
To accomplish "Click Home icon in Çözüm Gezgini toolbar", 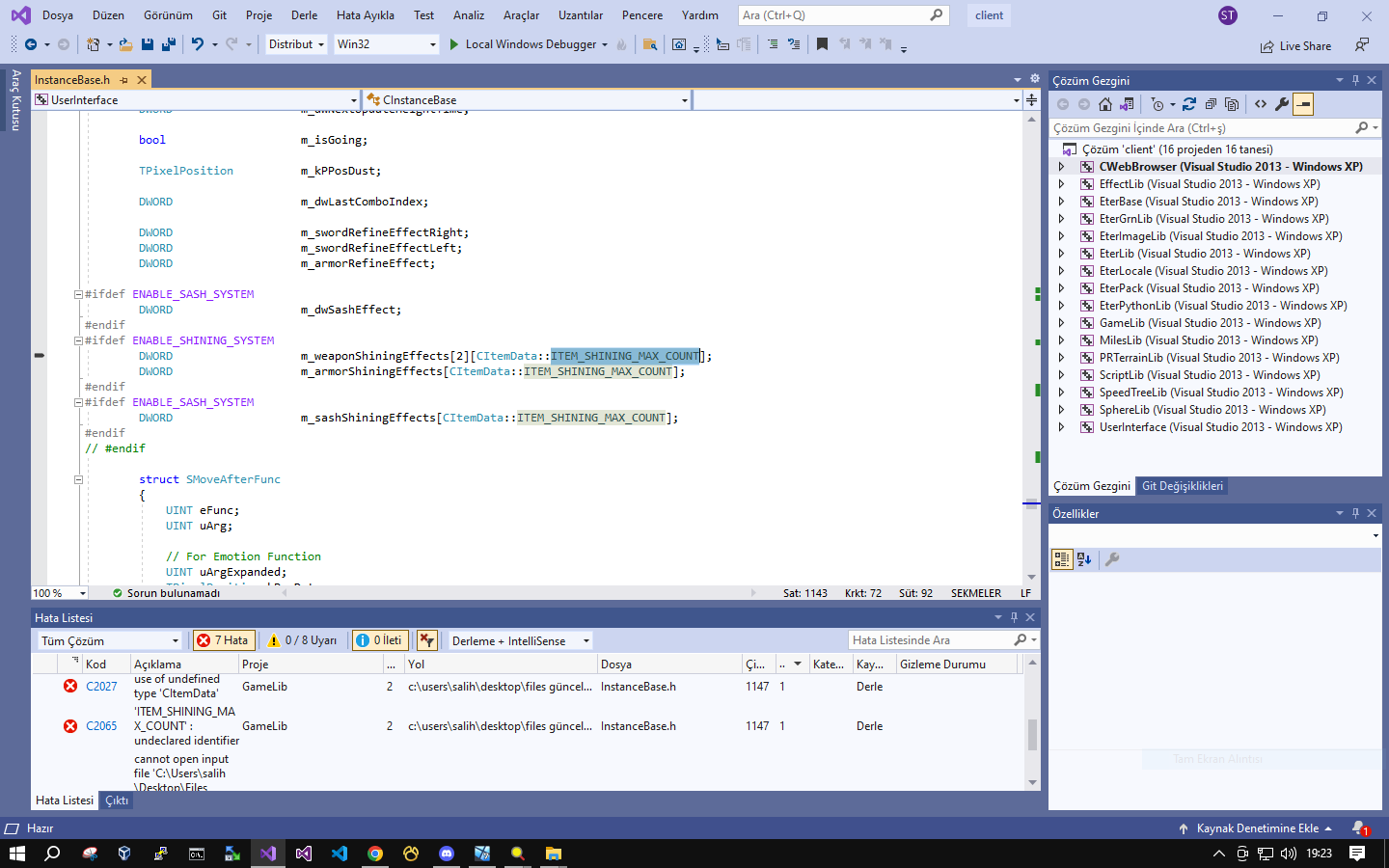I will click(1105, 104).
